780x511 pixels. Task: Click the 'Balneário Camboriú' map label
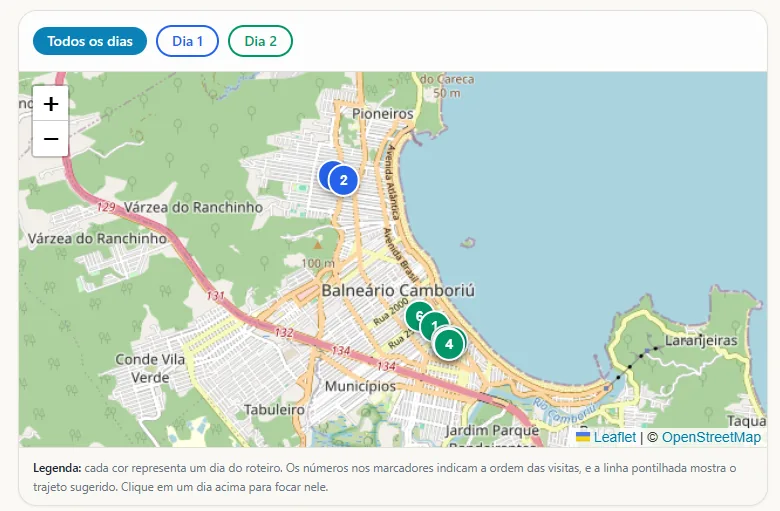(x=398, y=290)
